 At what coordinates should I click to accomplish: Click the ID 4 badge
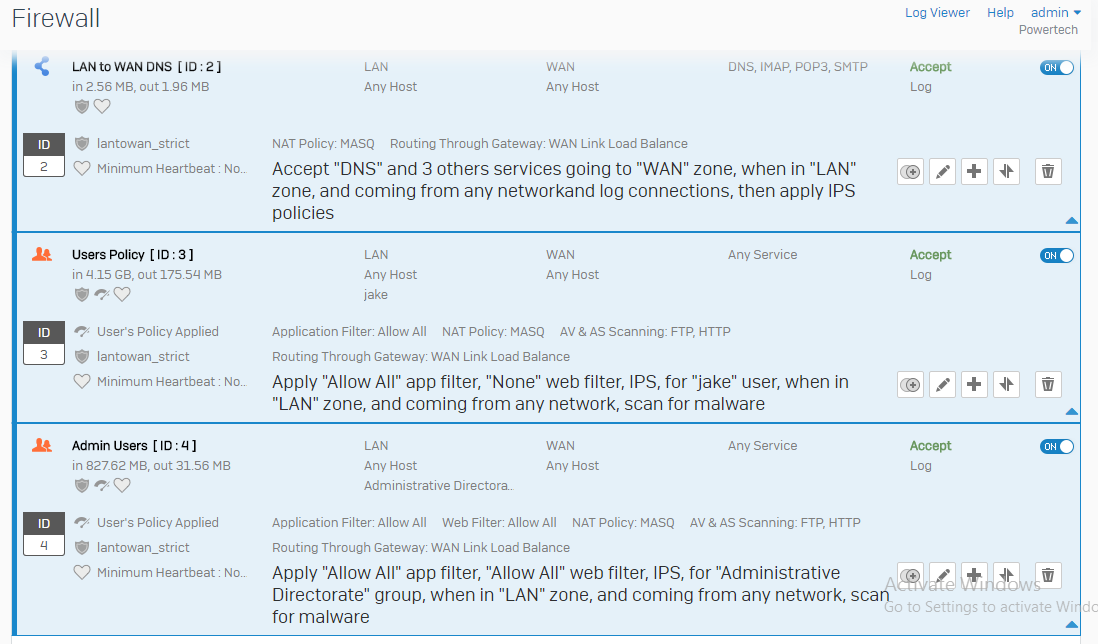pyautogui.click(x=44, y=534)
